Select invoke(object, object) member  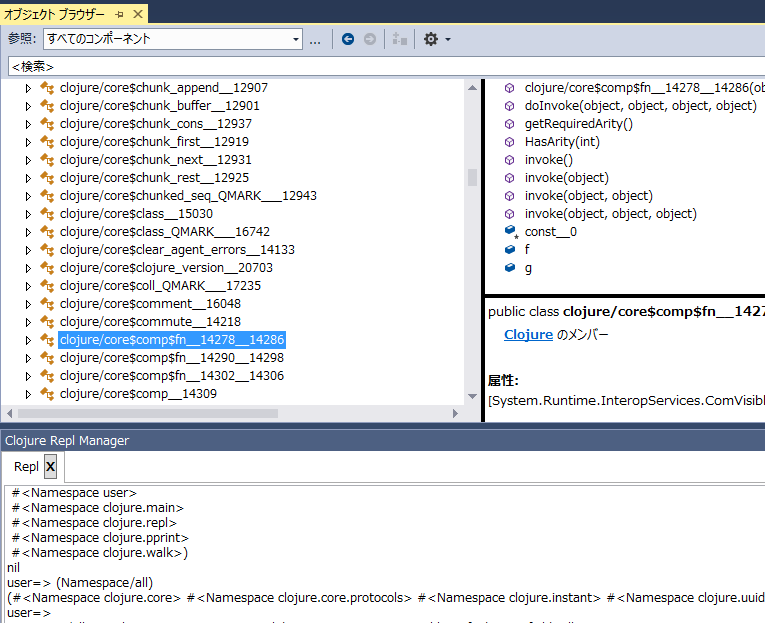pos(588,196)
